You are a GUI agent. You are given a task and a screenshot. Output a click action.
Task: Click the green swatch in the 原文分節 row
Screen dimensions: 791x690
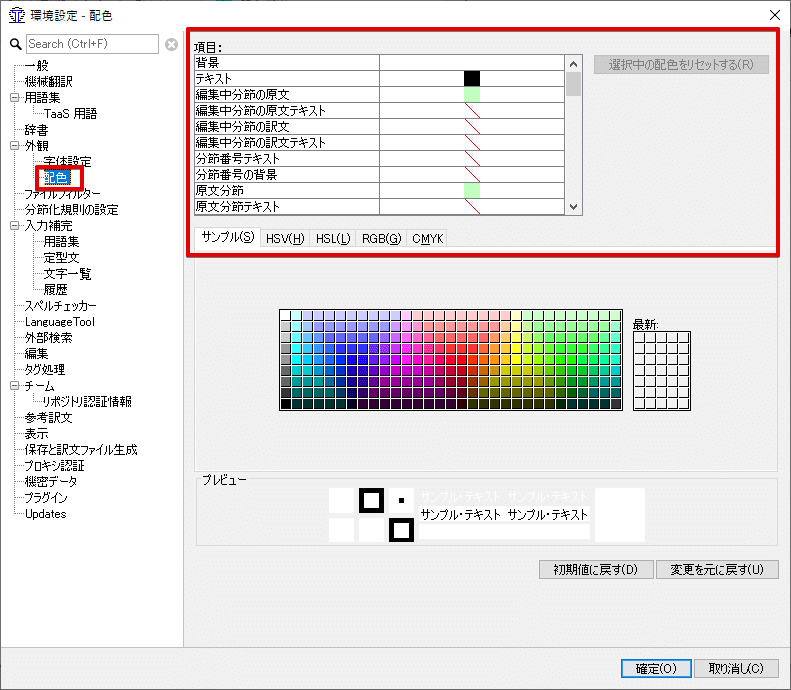coord(472,191)
